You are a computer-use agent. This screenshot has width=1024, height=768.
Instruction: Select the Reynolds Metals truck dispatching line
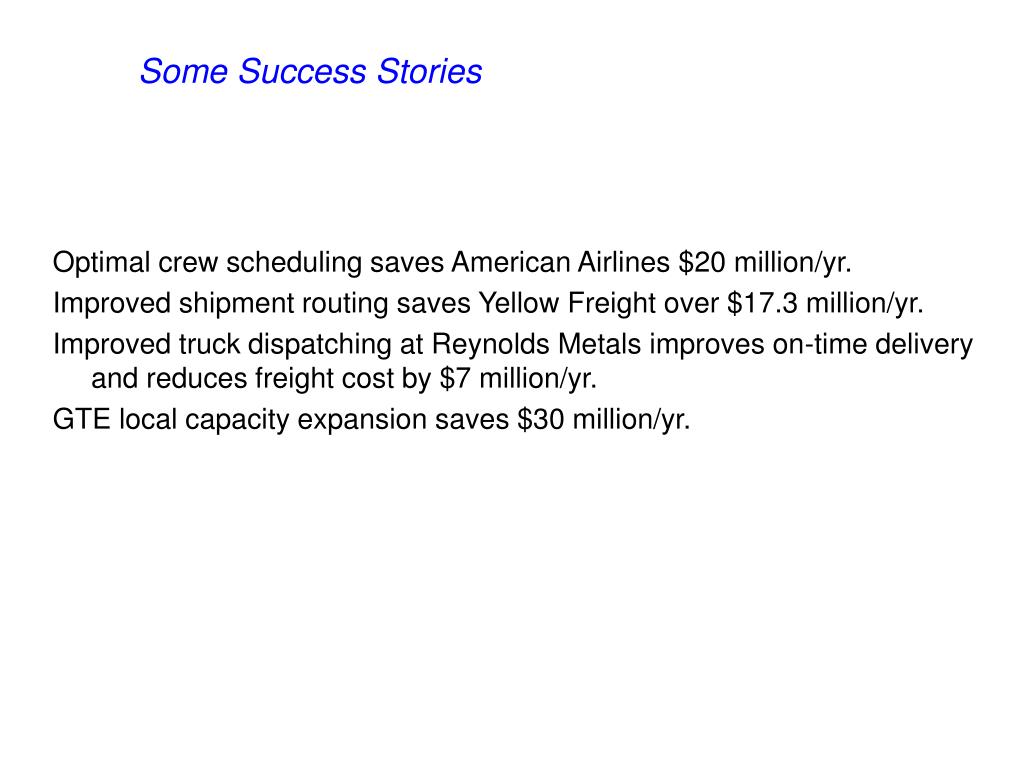[x=513, y=361]
